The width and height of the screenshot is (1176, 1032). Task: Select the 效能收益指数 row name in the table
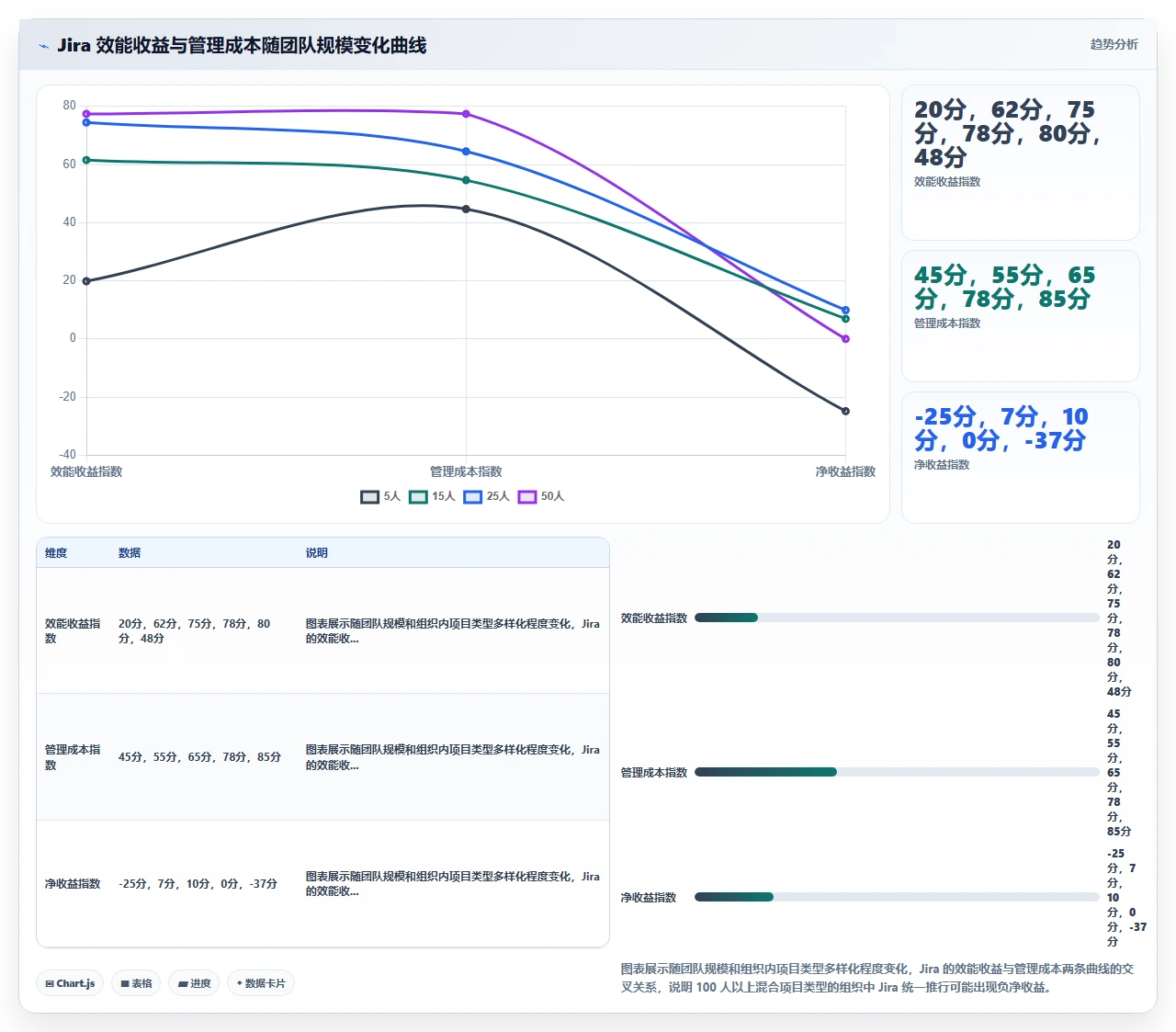click(x=73, y=630)
